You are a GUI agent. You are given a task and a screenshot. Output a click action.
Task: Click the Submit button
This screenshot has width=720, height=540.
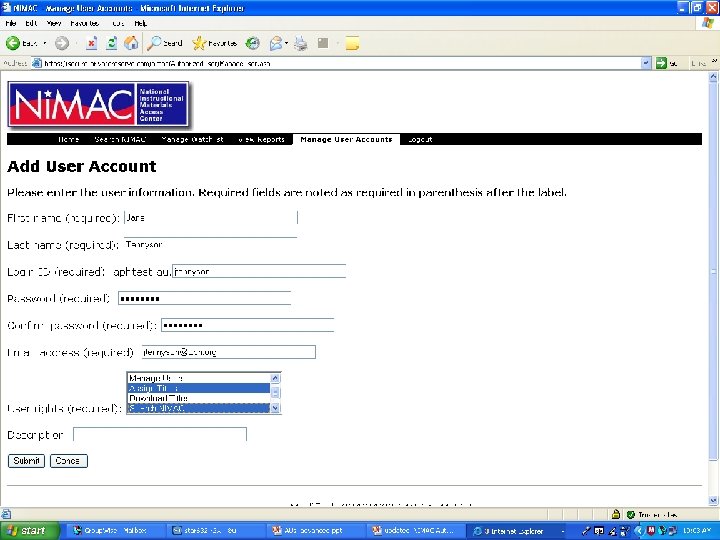point(26,461)
